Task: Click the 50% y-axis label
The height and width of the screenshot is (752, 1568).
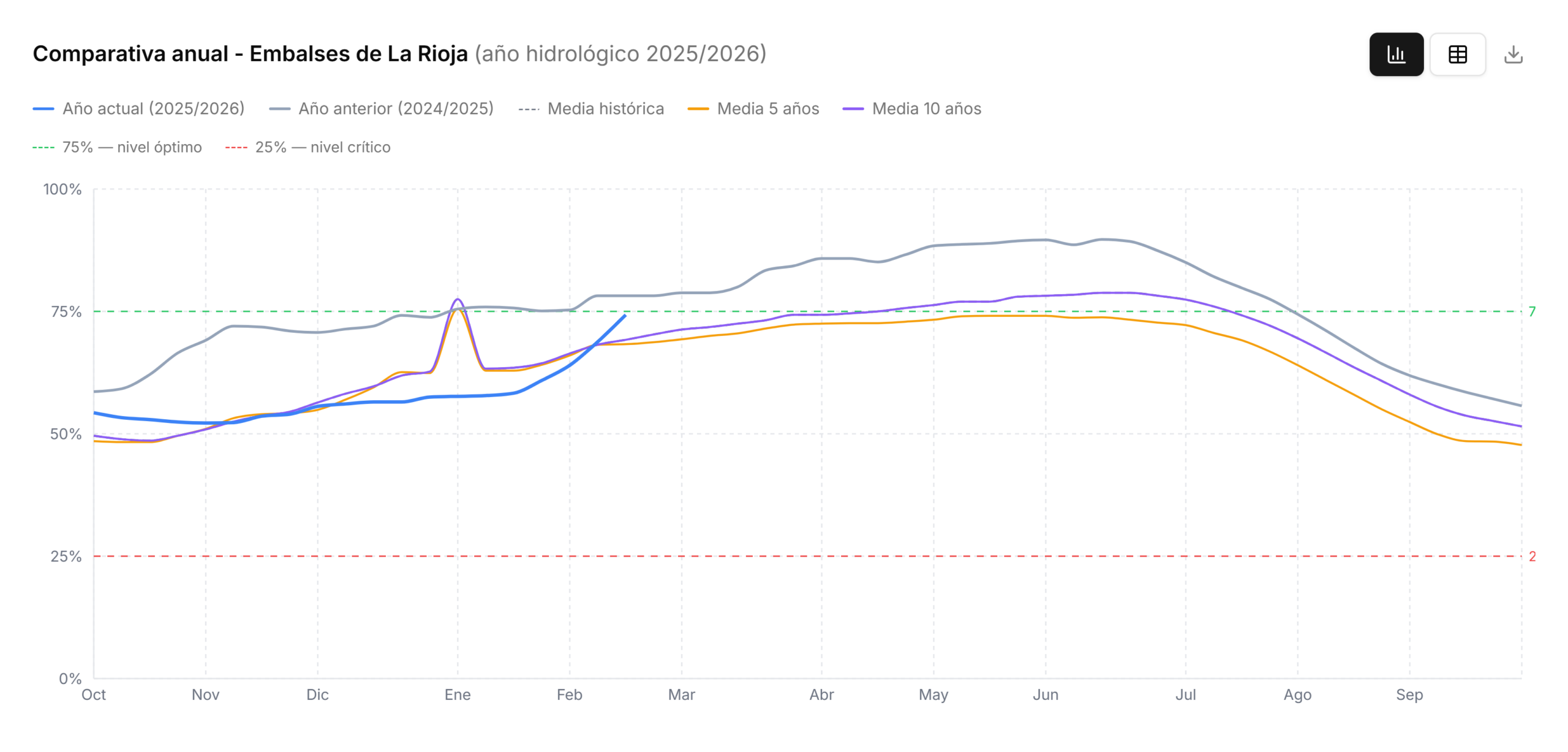Action: [66, 434]
